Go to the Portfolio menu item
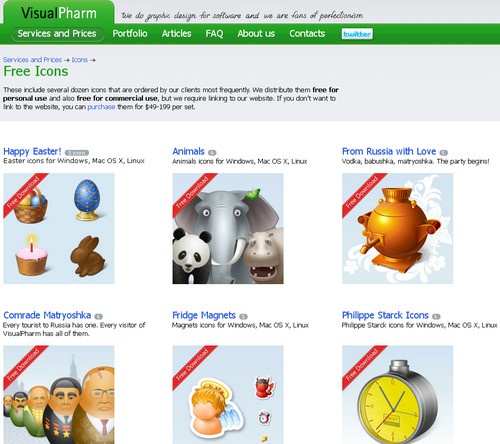 click(130, 34)
